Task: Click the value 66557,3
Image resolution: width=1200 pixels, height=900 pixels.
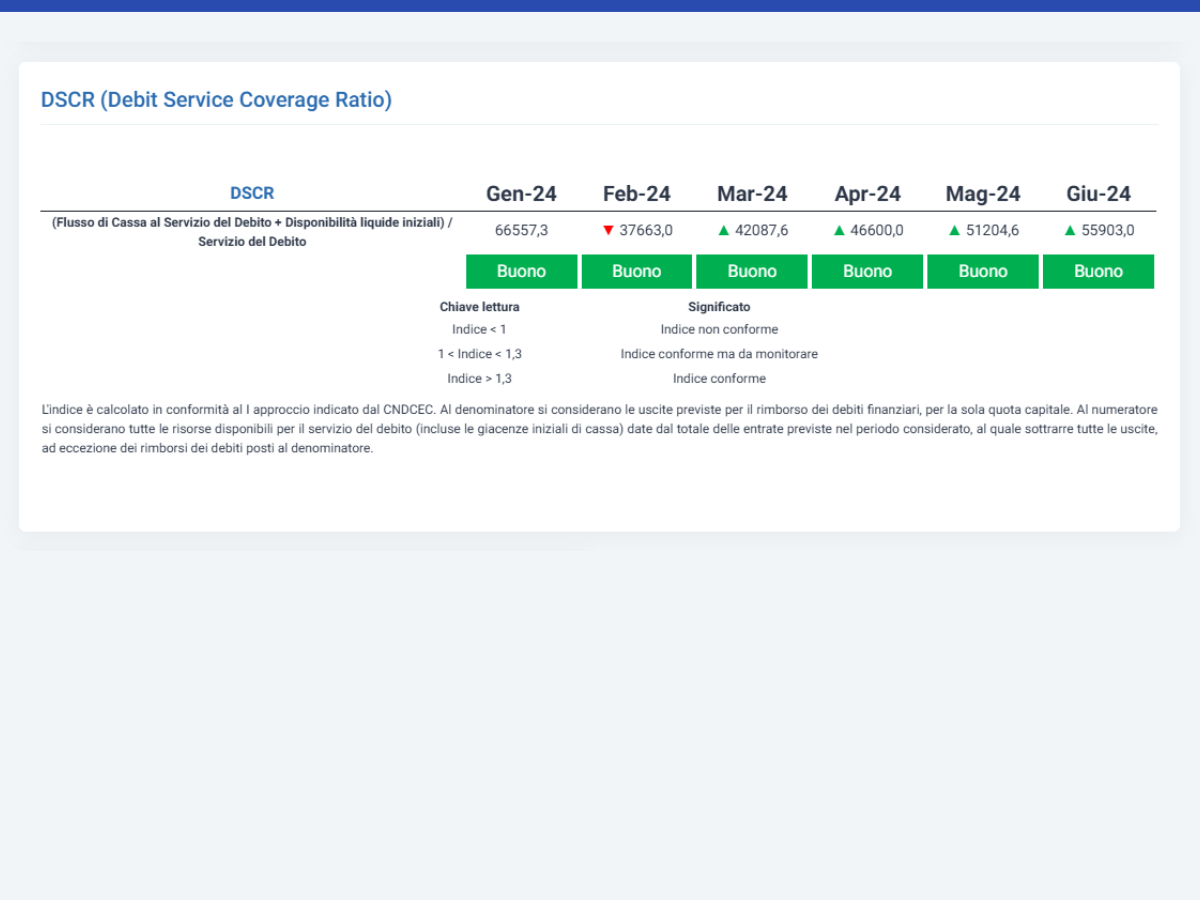Action: [522, 230]
